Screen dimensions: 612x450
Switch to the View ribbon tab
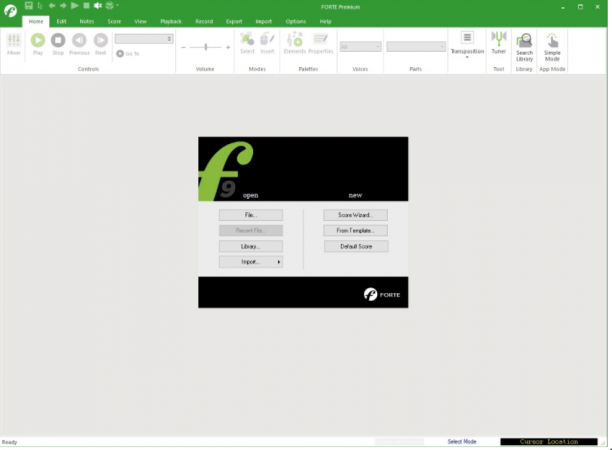coord(141,21)
